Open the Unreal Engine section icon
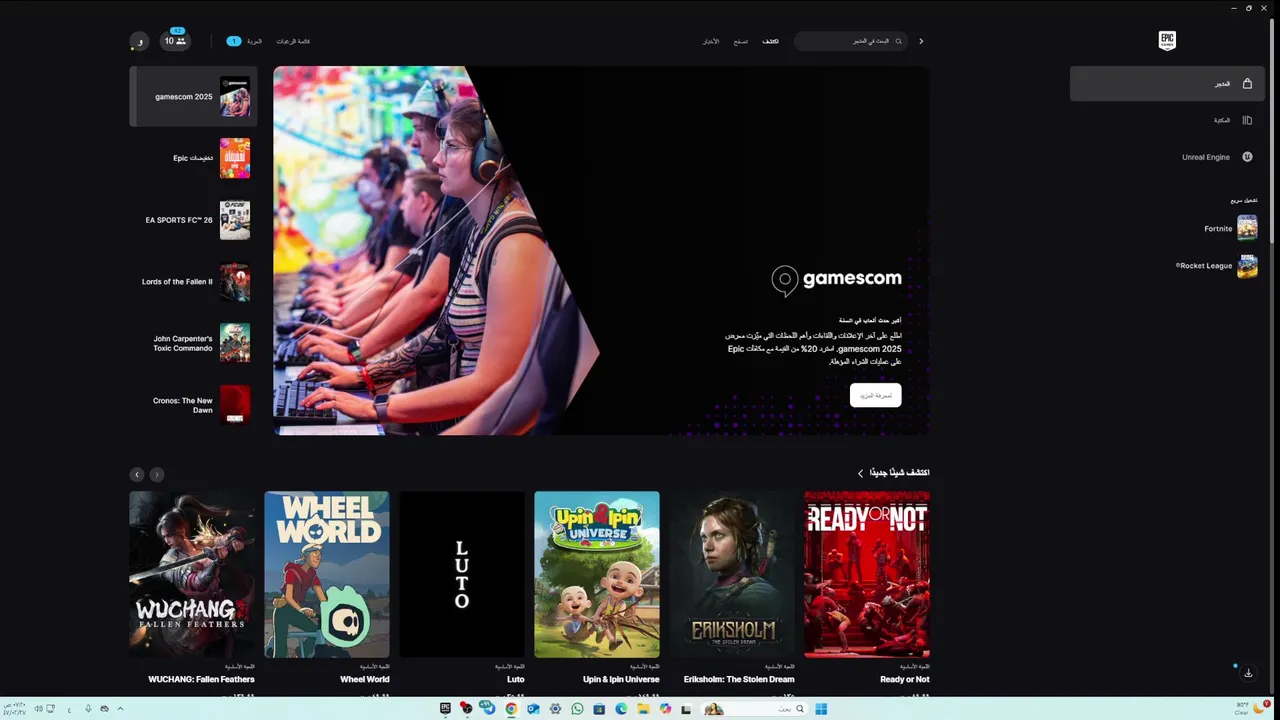The image size is (1280, 720). click(x=1247, y=157)
